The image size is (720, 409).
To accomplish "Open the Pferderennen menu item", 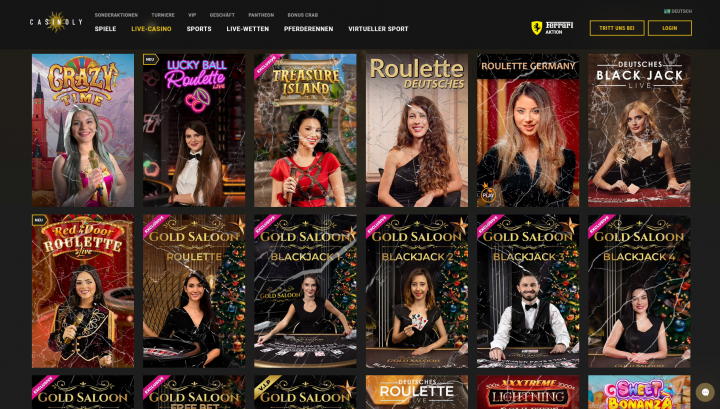I will point(308,29).
